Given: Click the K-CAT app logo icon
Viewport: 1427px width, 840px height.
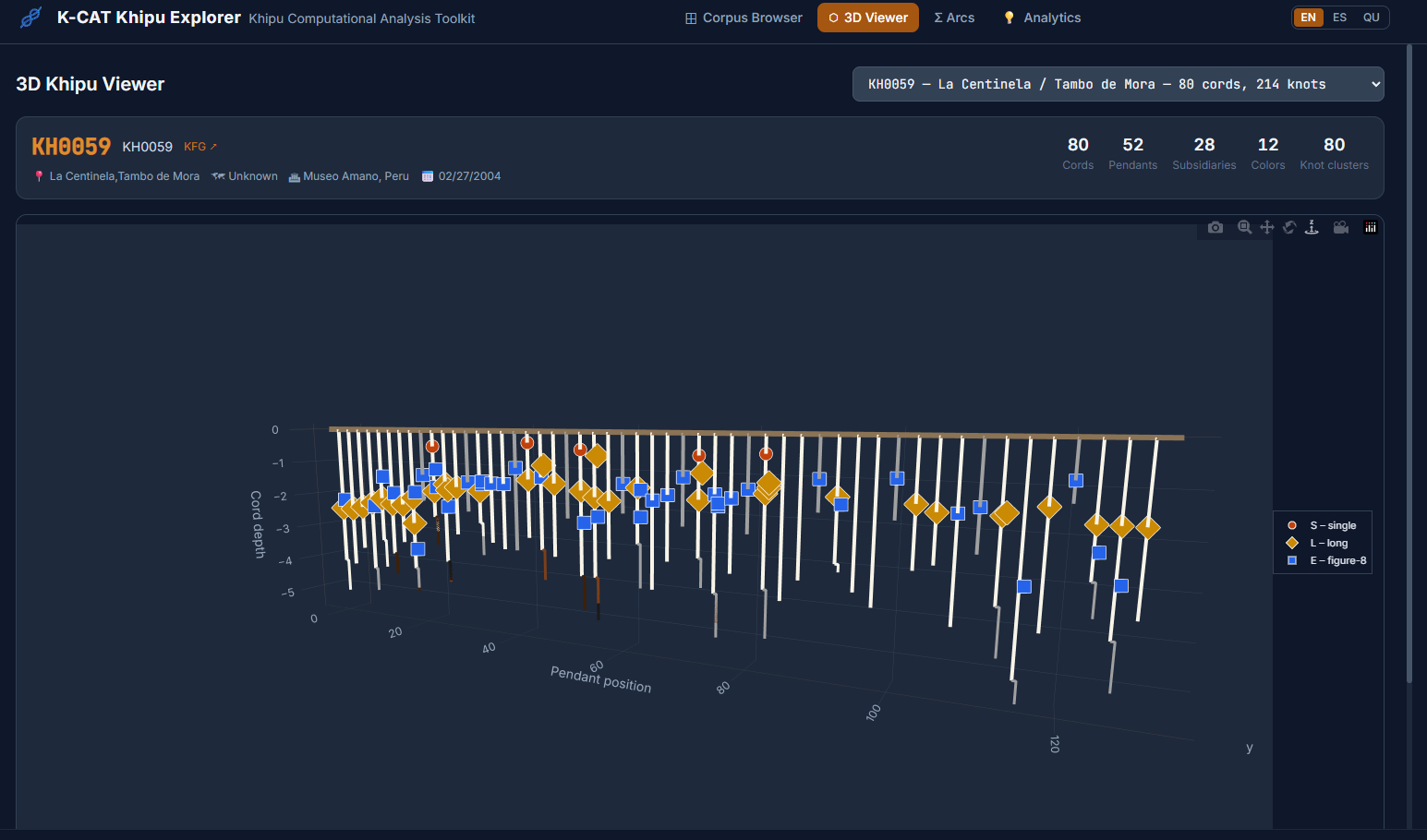Looking at the screenshot, I should pos(31,18).
